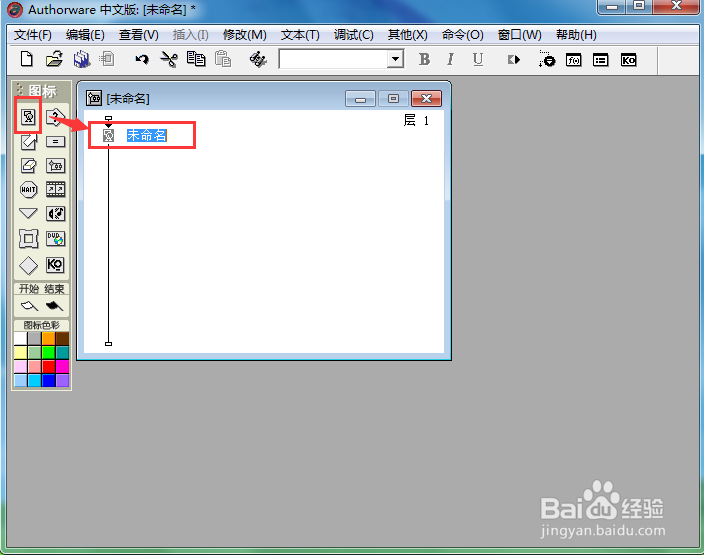Toggle Underline formatting
Screen dimensions: 704x555
click(478, 59)
